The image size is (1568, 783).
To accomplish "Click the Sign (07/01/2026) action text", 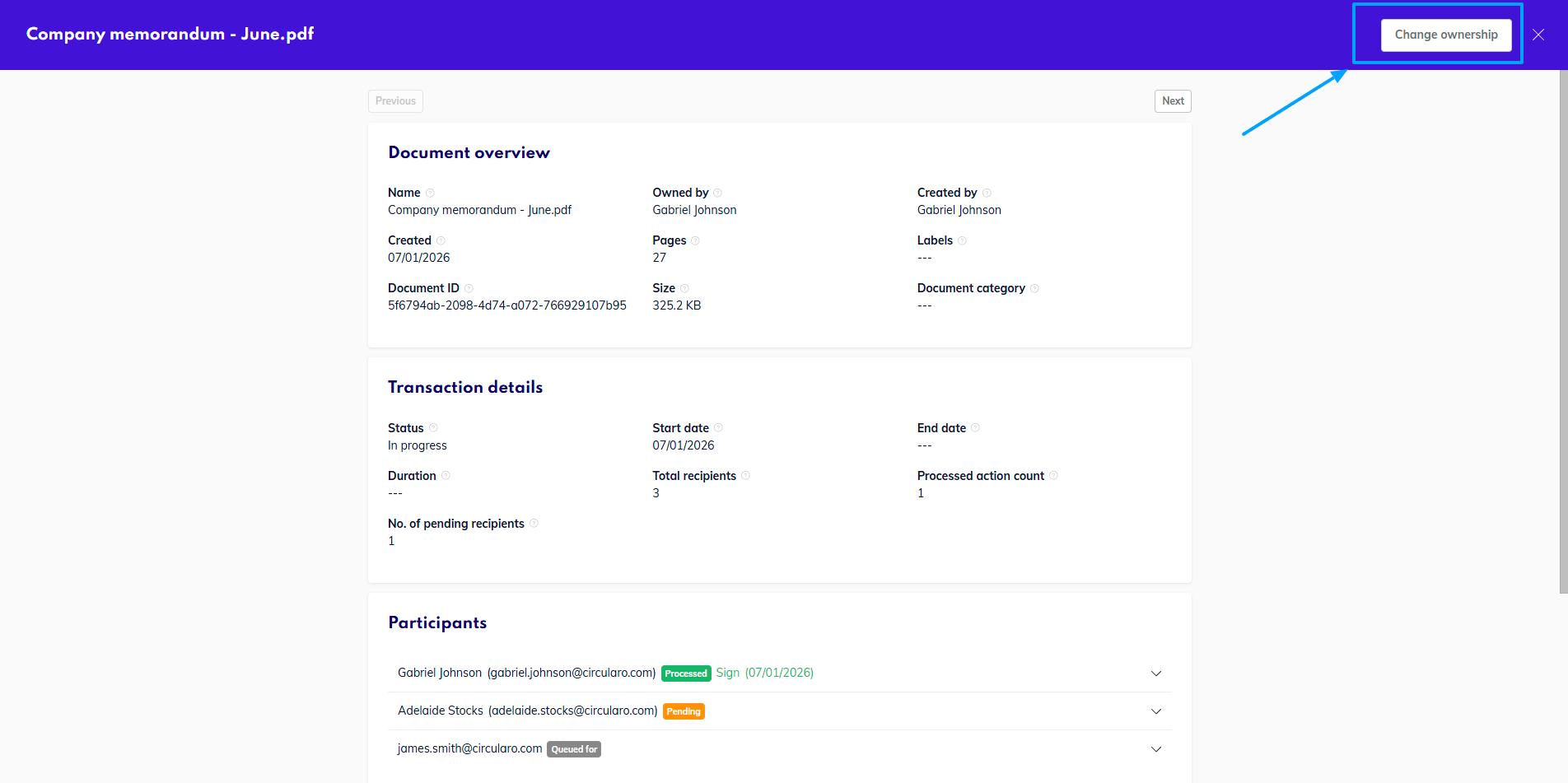I will [765, 673].
